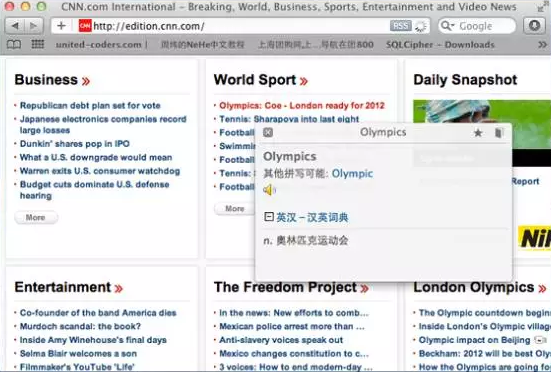Collapse the 英汉－汉英词典 section toggle
The width and height of the screenshot is (551, 372).
pyautogui.click(x=268, y=216)
